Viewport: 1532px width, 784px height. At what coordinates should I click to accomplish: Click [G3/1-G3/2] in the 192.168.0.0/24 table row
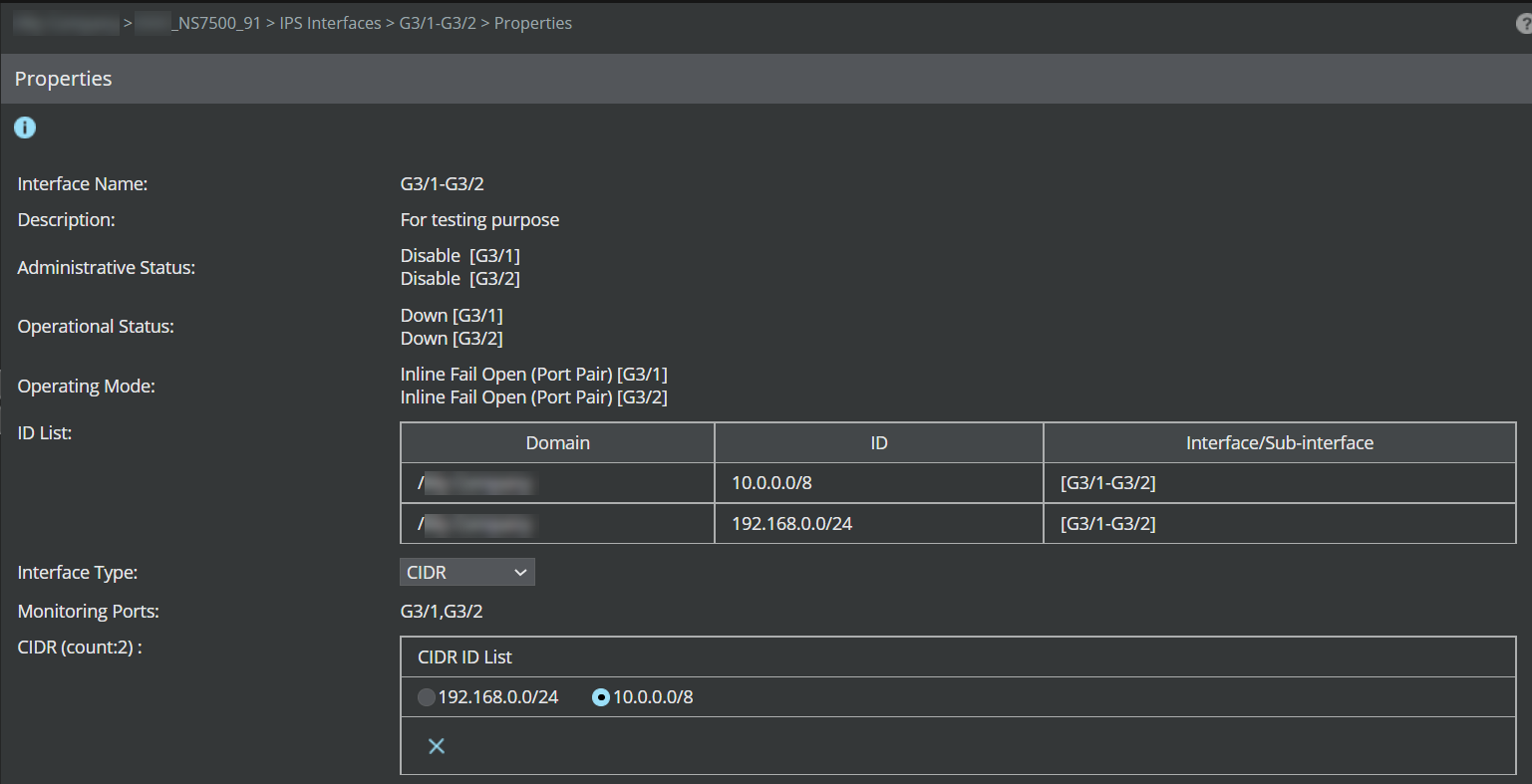pyautogui.click(x=1108, y=524)
